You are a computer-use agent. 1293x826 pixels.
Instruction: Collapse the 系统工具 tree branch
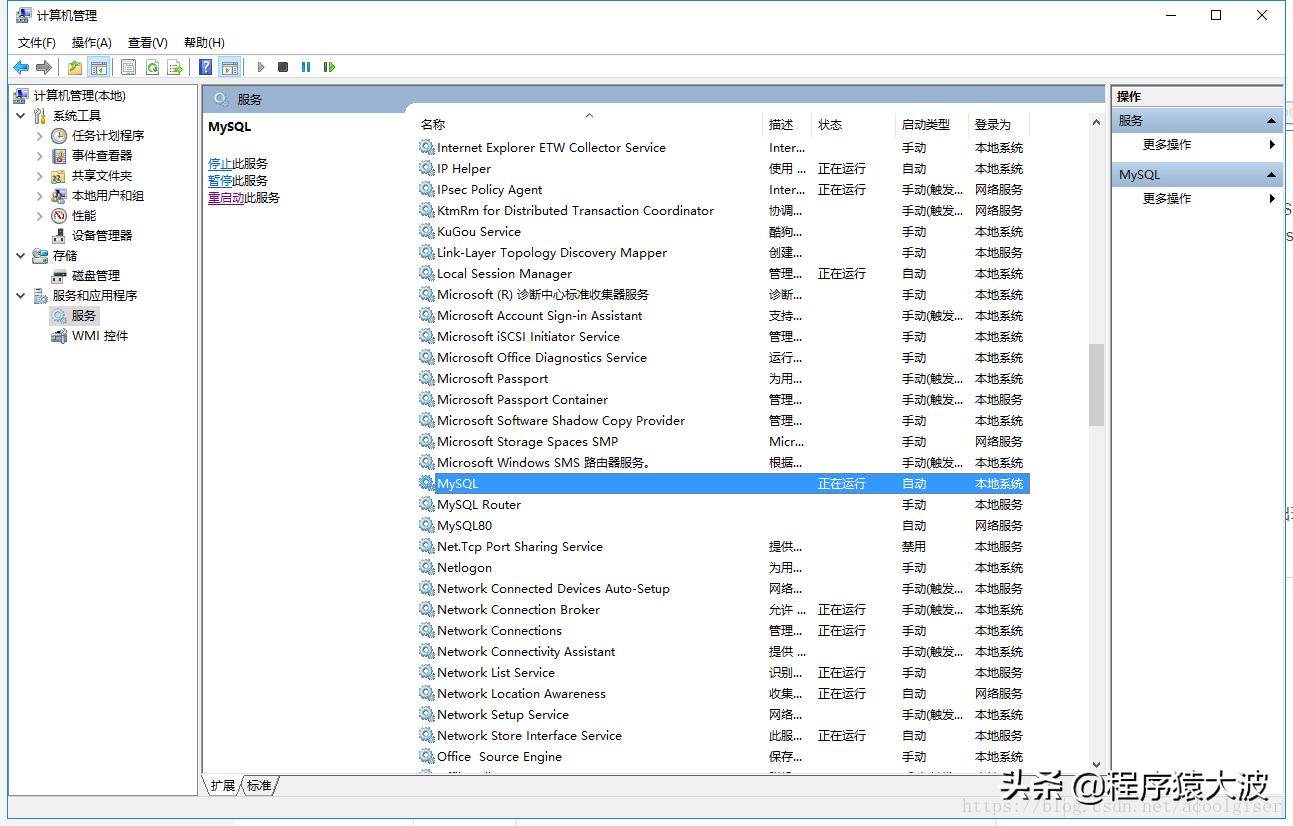(x=22, y=115)
